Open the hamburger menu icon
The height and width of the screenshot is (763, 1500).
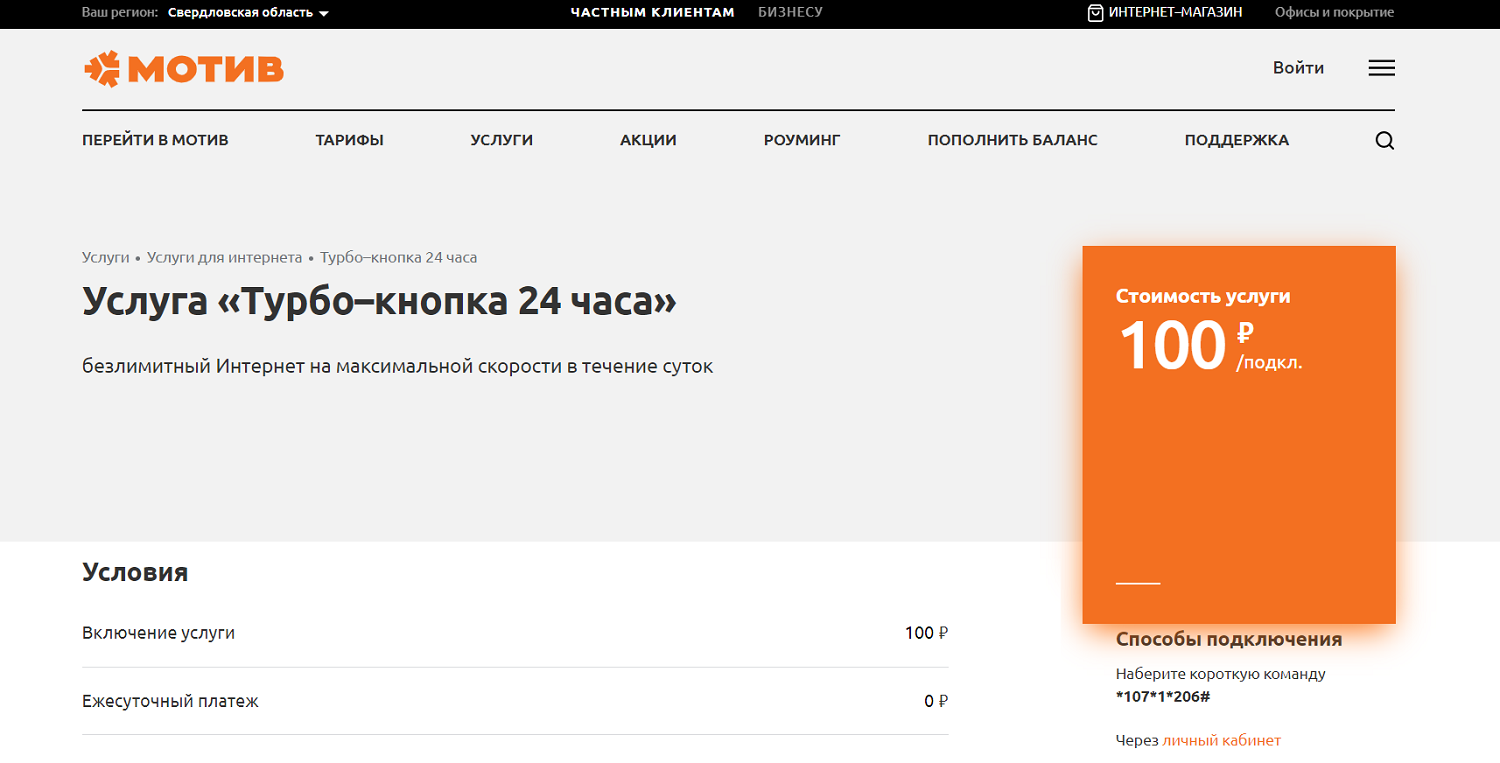[1381, 68]
